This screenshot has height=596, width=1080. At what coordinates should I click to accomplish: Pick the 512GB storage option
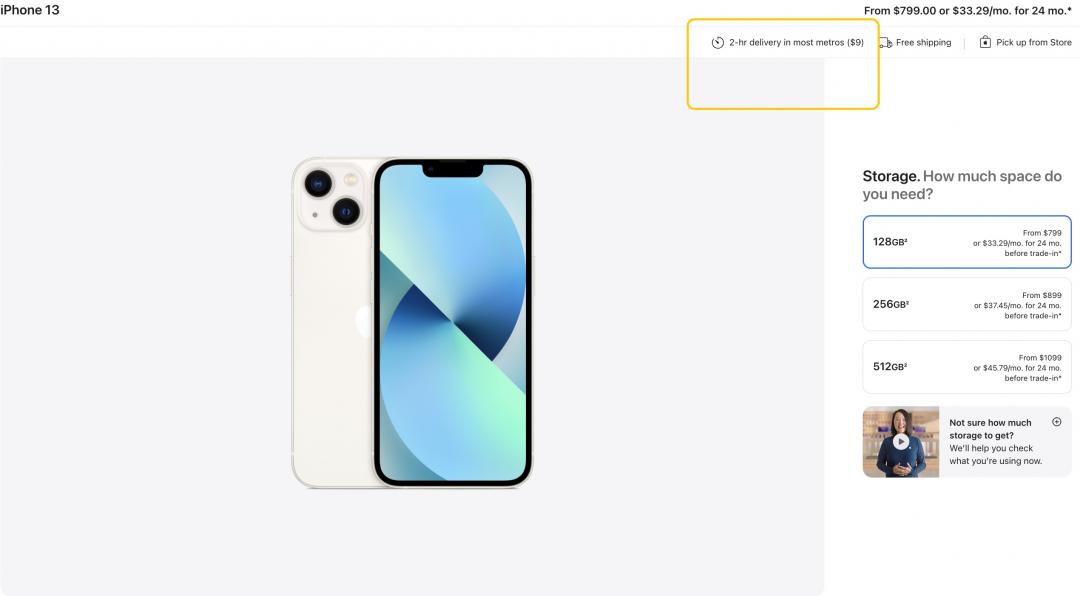coord(967,367)
